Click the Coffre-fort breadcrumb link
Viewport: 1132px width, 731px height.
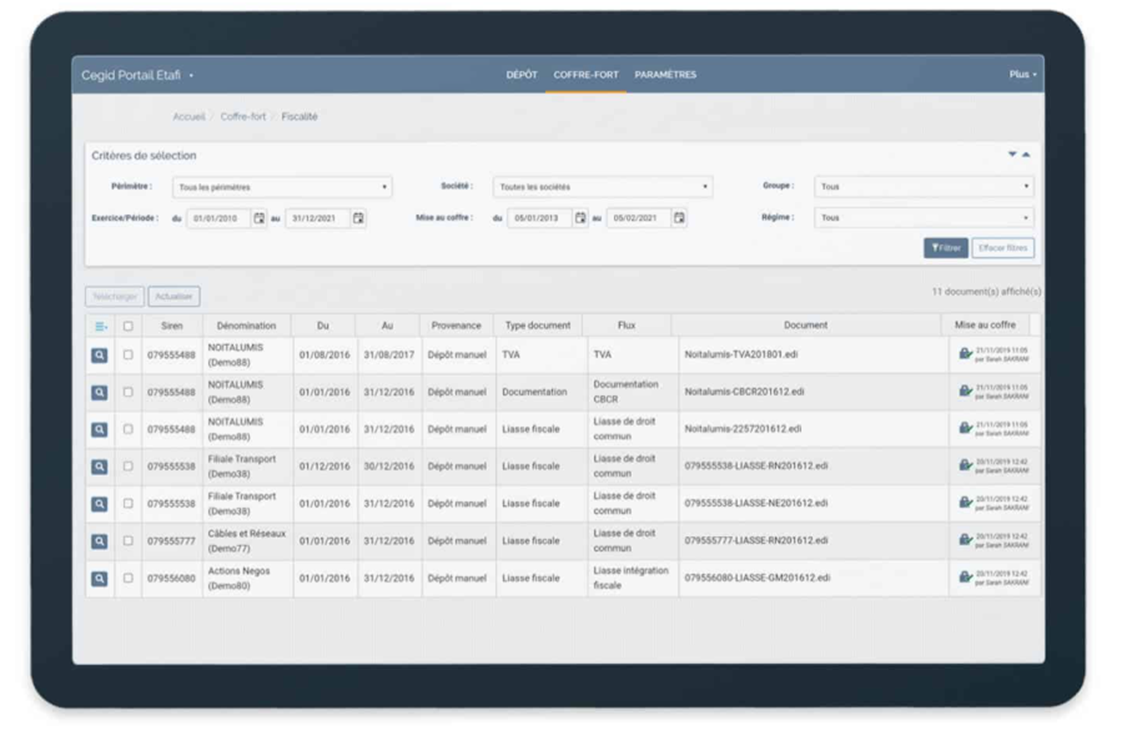pos(243,117)
